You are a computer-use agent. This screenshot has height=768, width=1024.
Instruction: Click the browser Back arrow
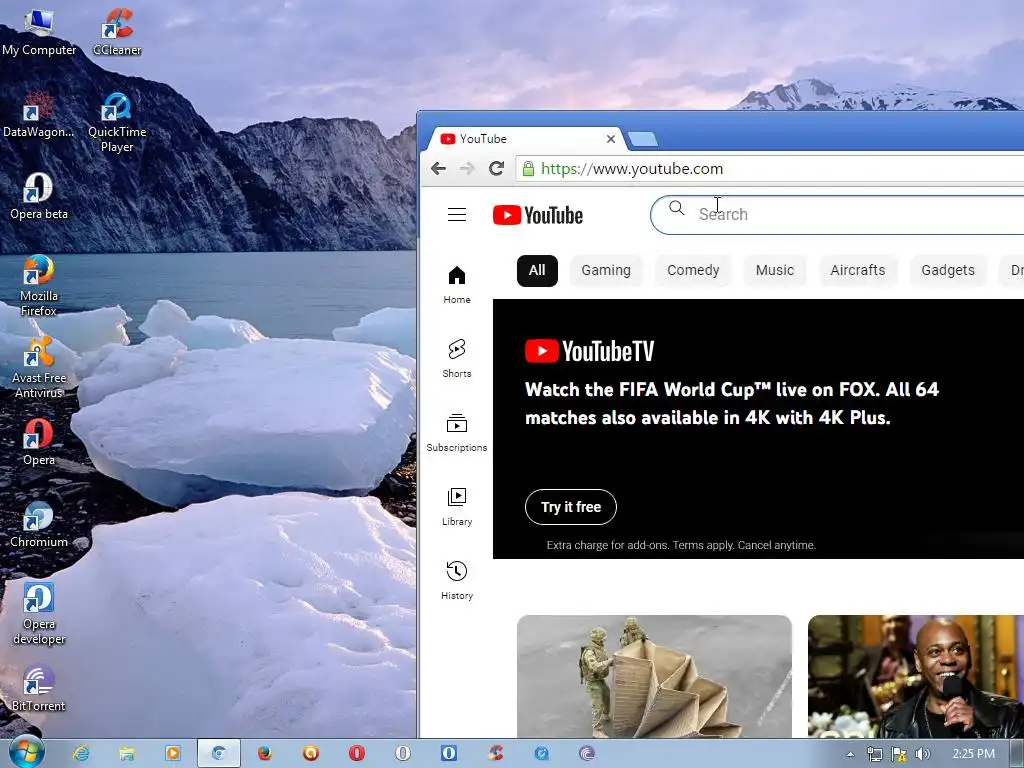438,168
